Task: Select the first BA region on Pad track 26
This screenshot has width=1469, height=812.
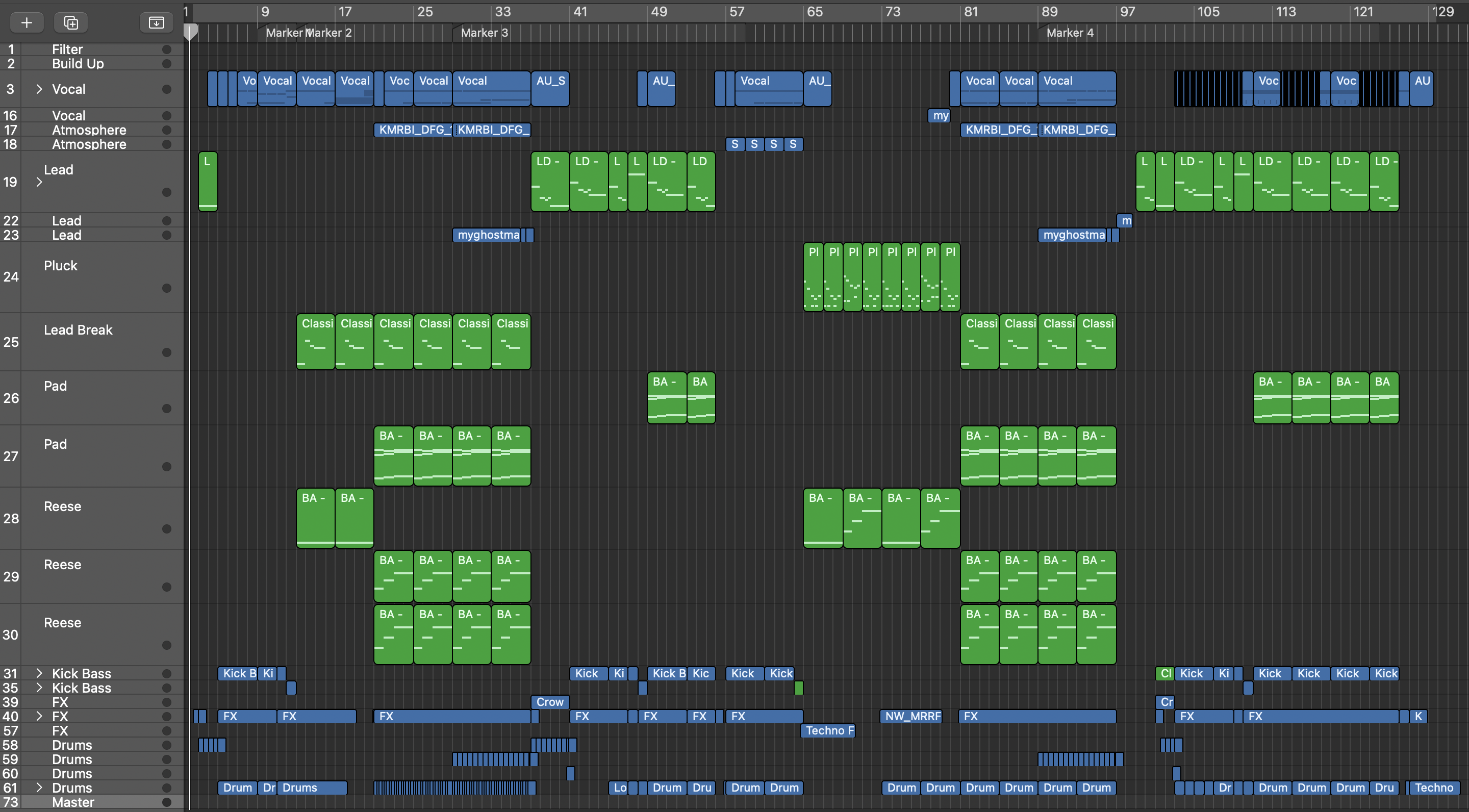Action: tap(667, 398)
